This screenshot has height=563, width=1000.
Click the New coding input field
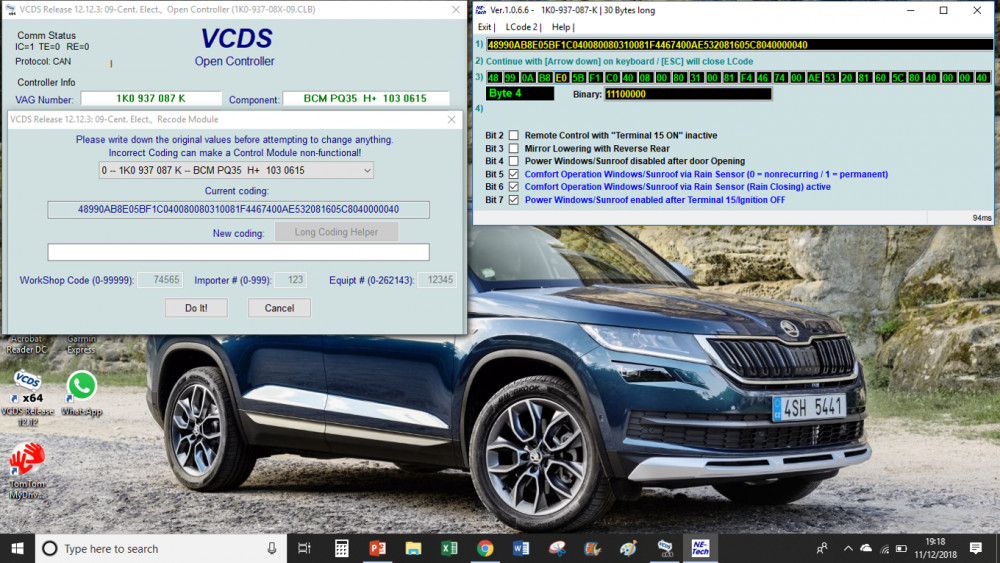click(x=239, y=252)
